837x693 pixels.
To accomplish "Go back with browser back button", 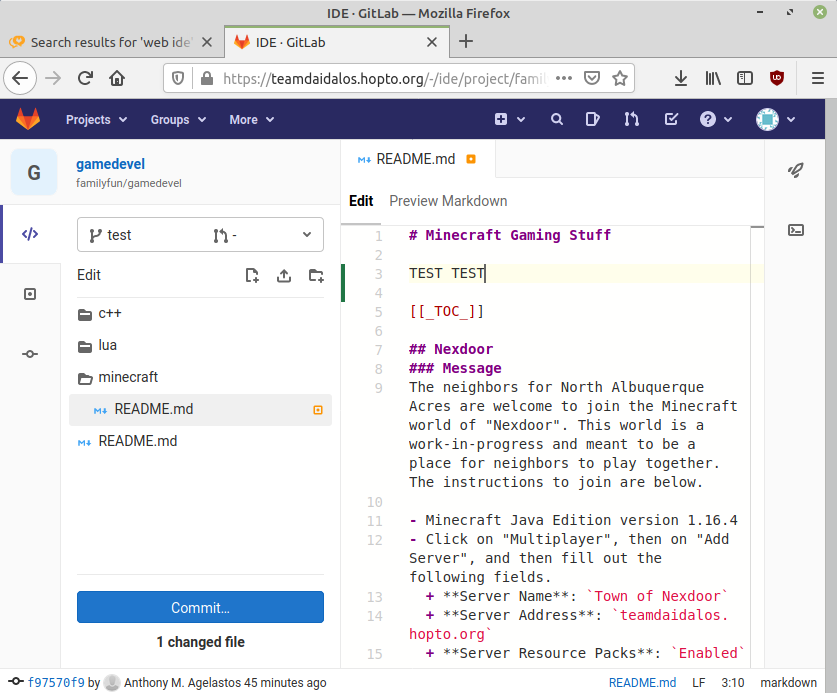I will [x=20, y=78].
